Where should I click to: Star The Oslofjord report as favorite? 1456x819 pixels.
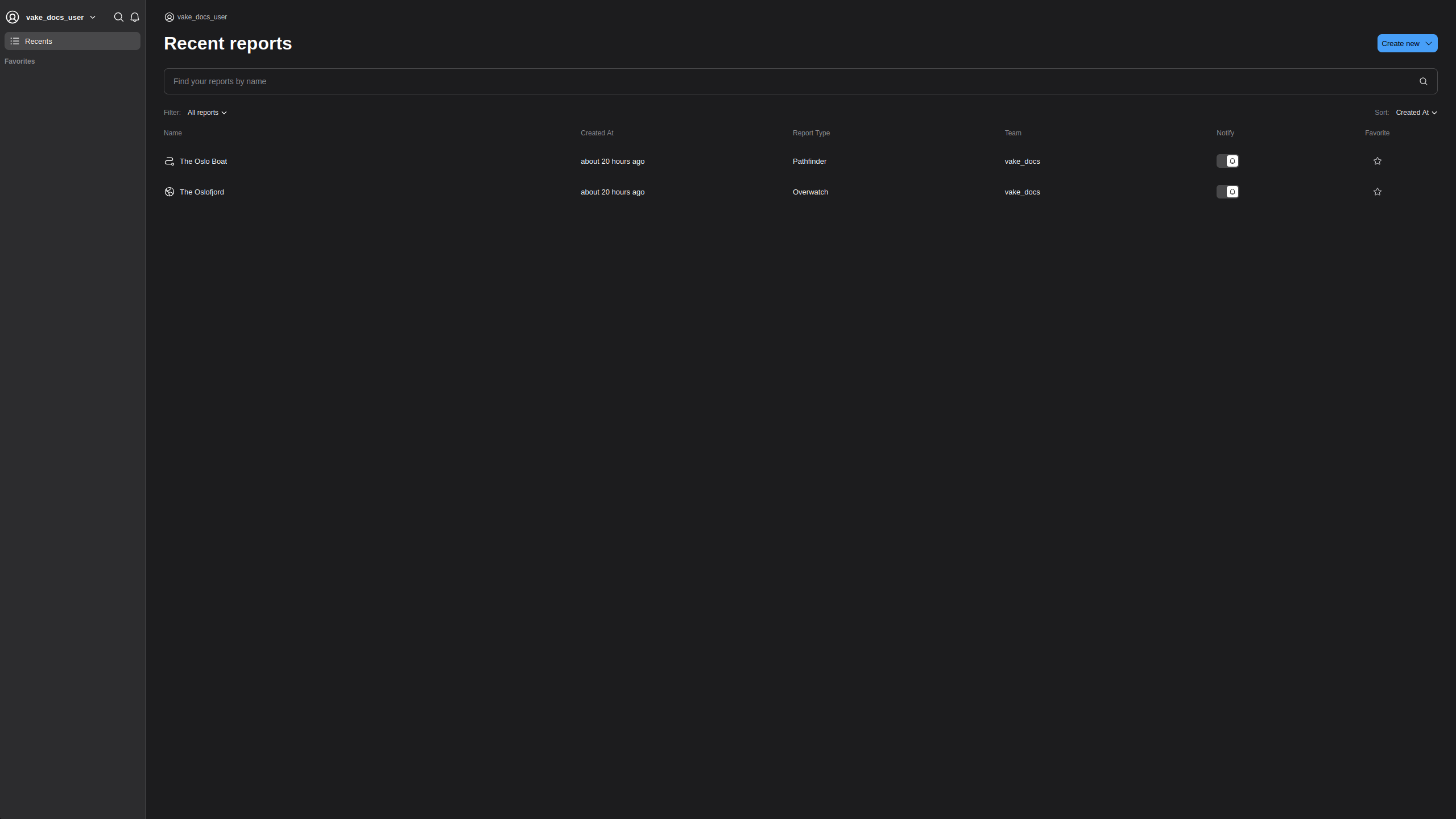[x=1378, y=192]
